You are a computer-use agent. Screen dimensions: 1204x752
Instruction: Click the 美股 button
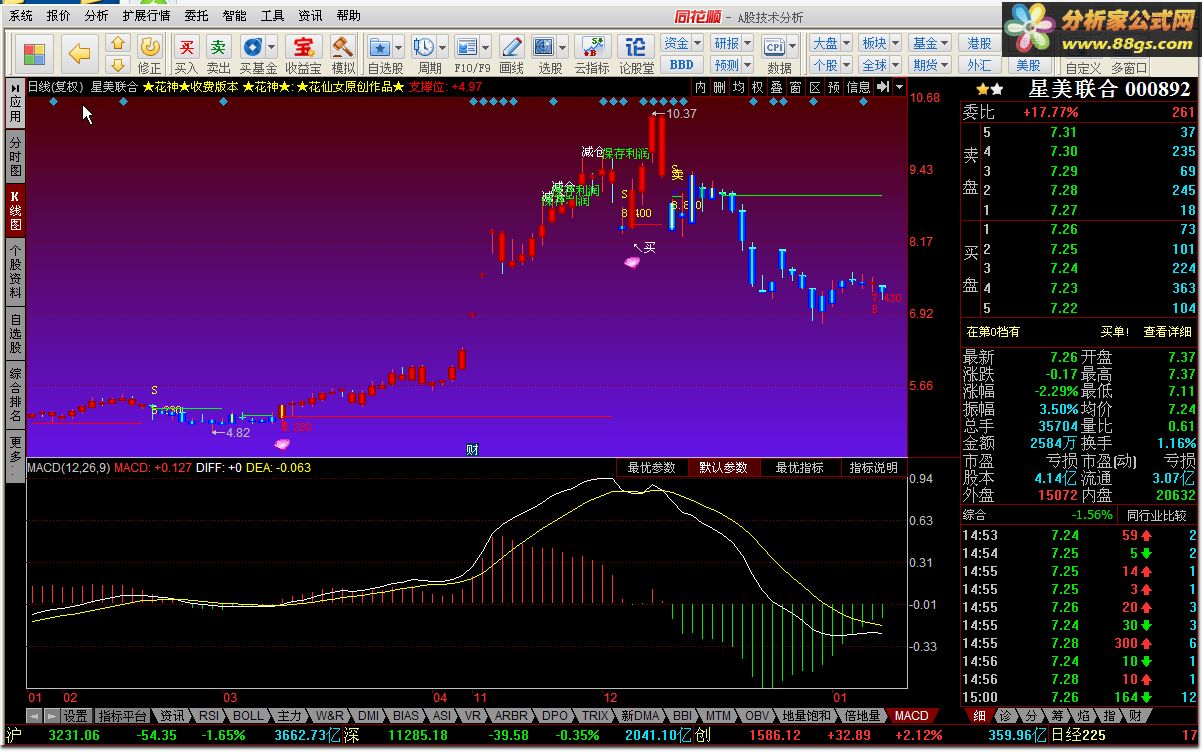click(1028, 65)
